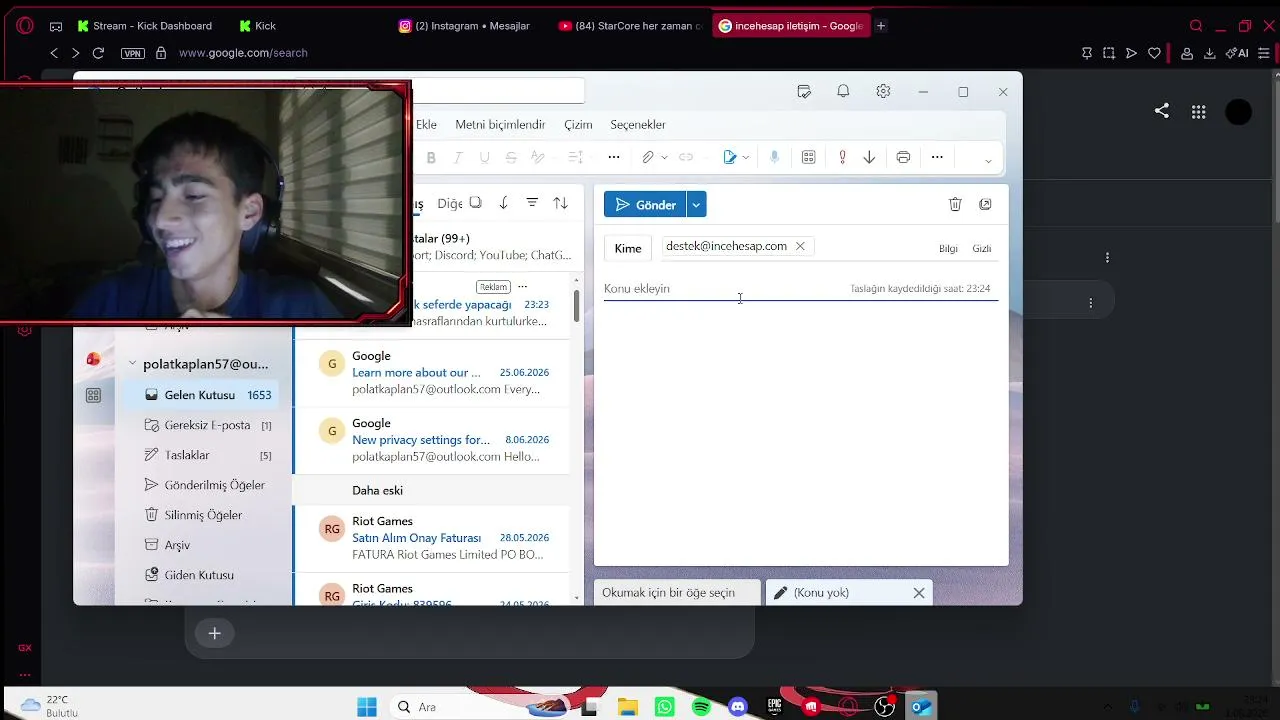This screenshot has width=1280, height=720.
Task: Pop out the draft into a new window
Action: tap(985, 204)
